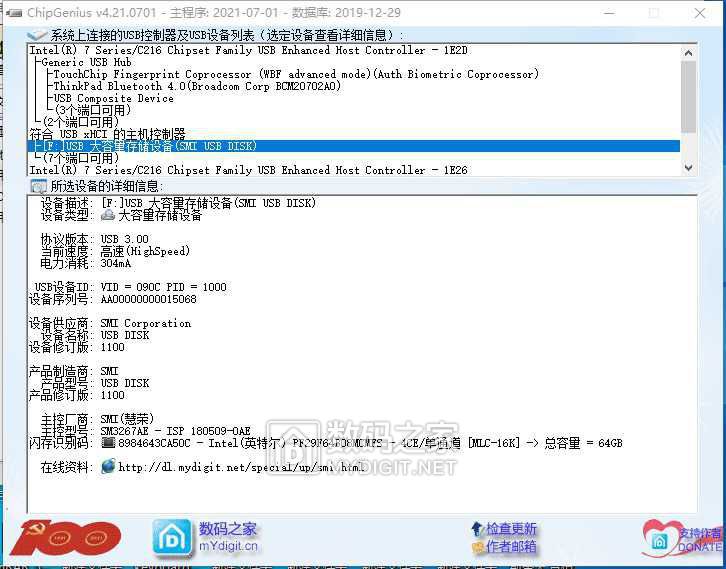Select the USB xHCI host controller row
726x569 pixels.
[x=107, y=134]
